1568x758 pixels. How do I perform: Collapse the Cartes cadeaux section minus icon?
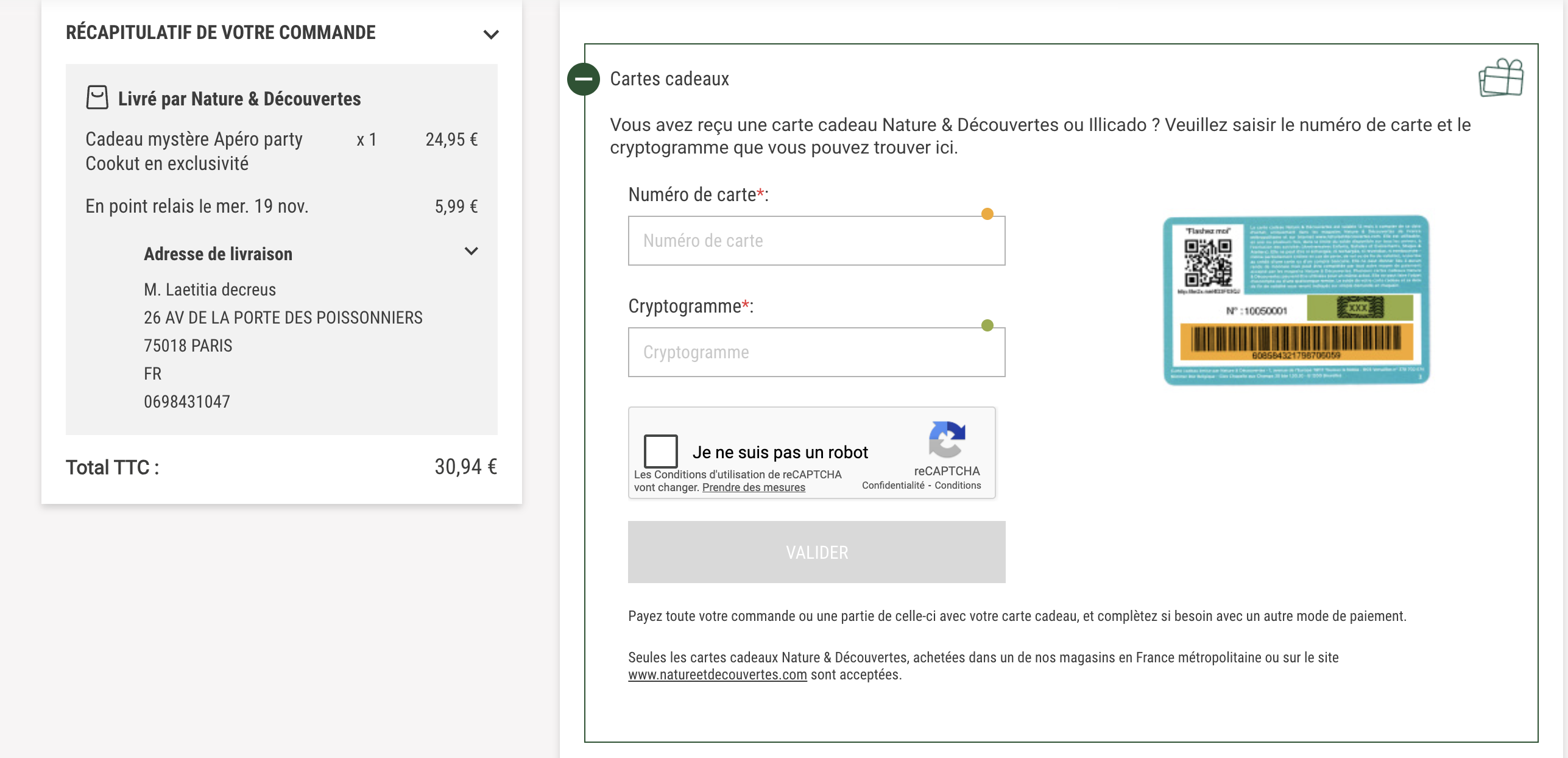pyautogui.click(x=583, y=79)
